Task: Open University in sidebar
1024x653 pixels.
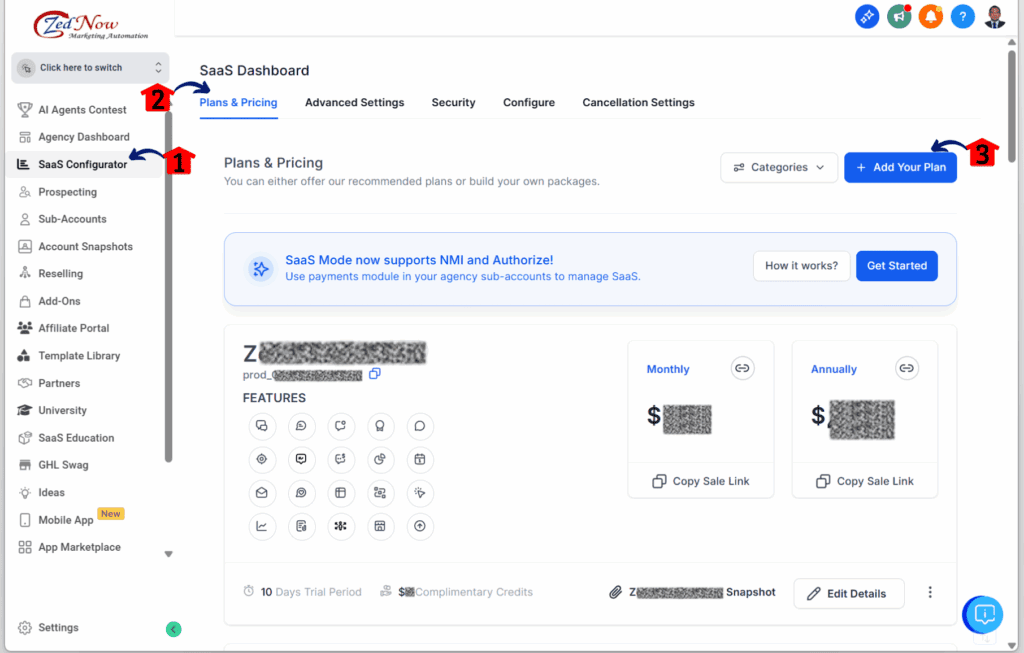Action: 62,411
